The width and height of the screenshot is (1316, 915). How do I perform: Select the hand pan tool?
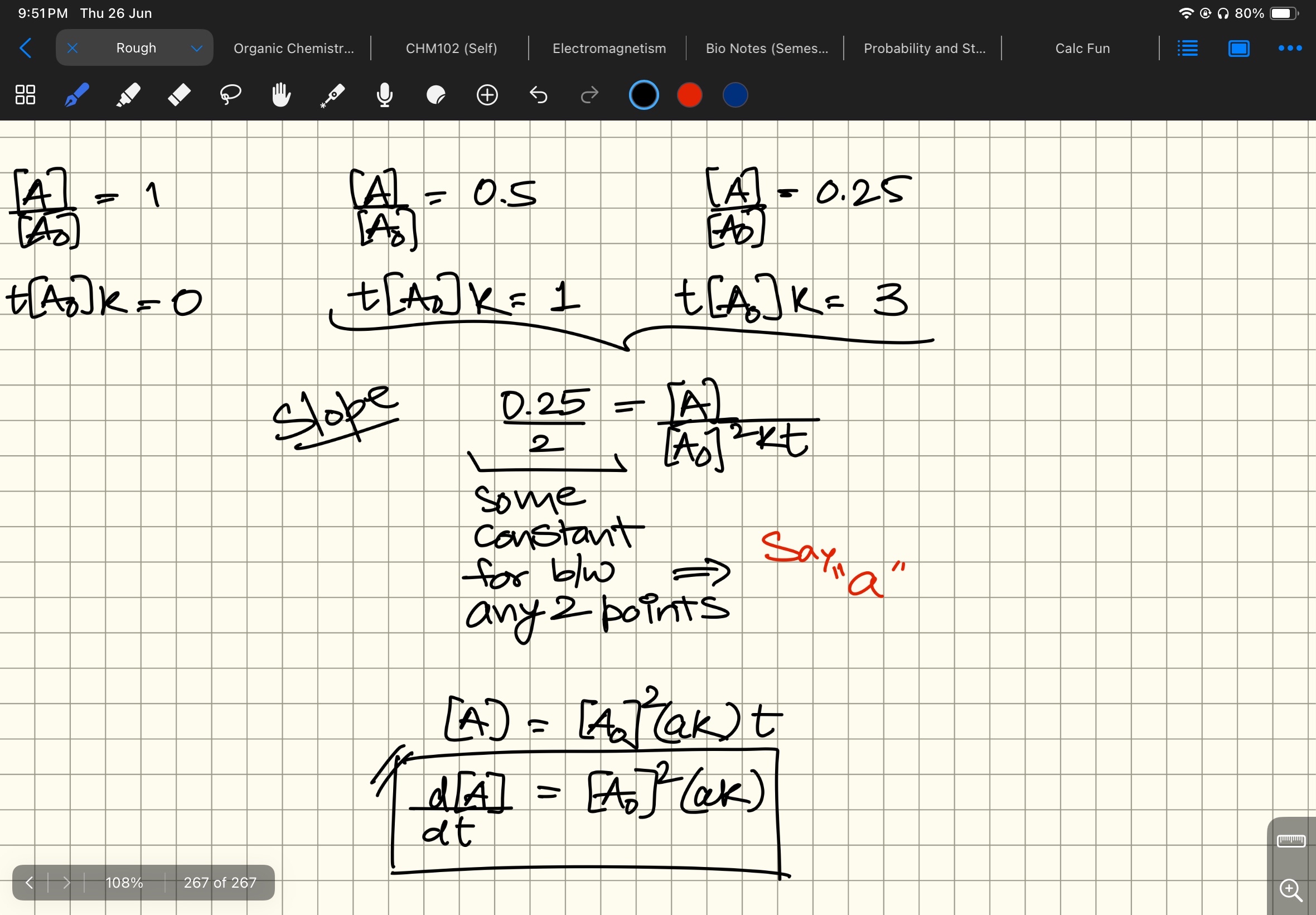point(281,95)
